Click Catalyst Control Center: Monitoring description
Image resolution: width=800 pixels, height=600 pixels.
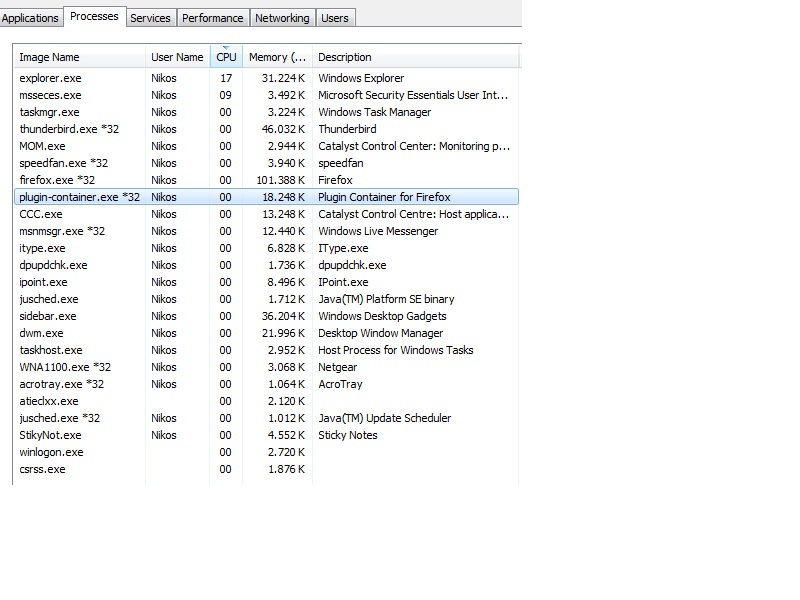tap(414, 146)
